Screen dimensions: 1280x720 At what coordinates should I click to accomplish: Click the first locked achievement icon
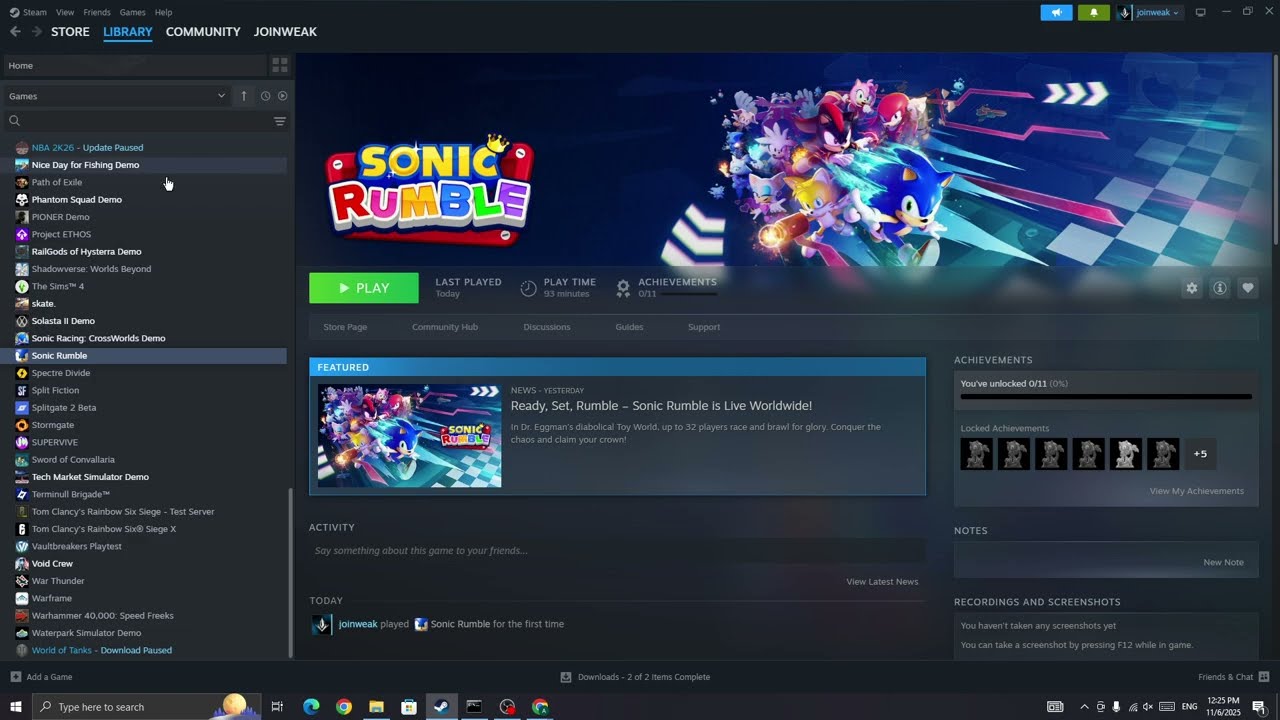click(x=976, y=454)
